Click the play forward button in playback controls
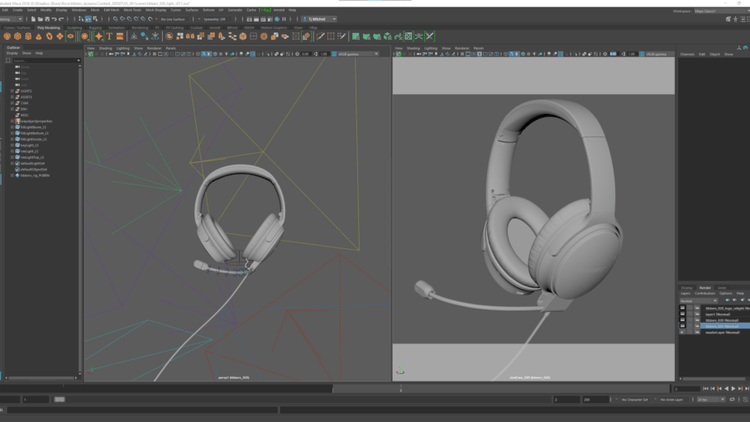750x422 pixels. point(734,388)
